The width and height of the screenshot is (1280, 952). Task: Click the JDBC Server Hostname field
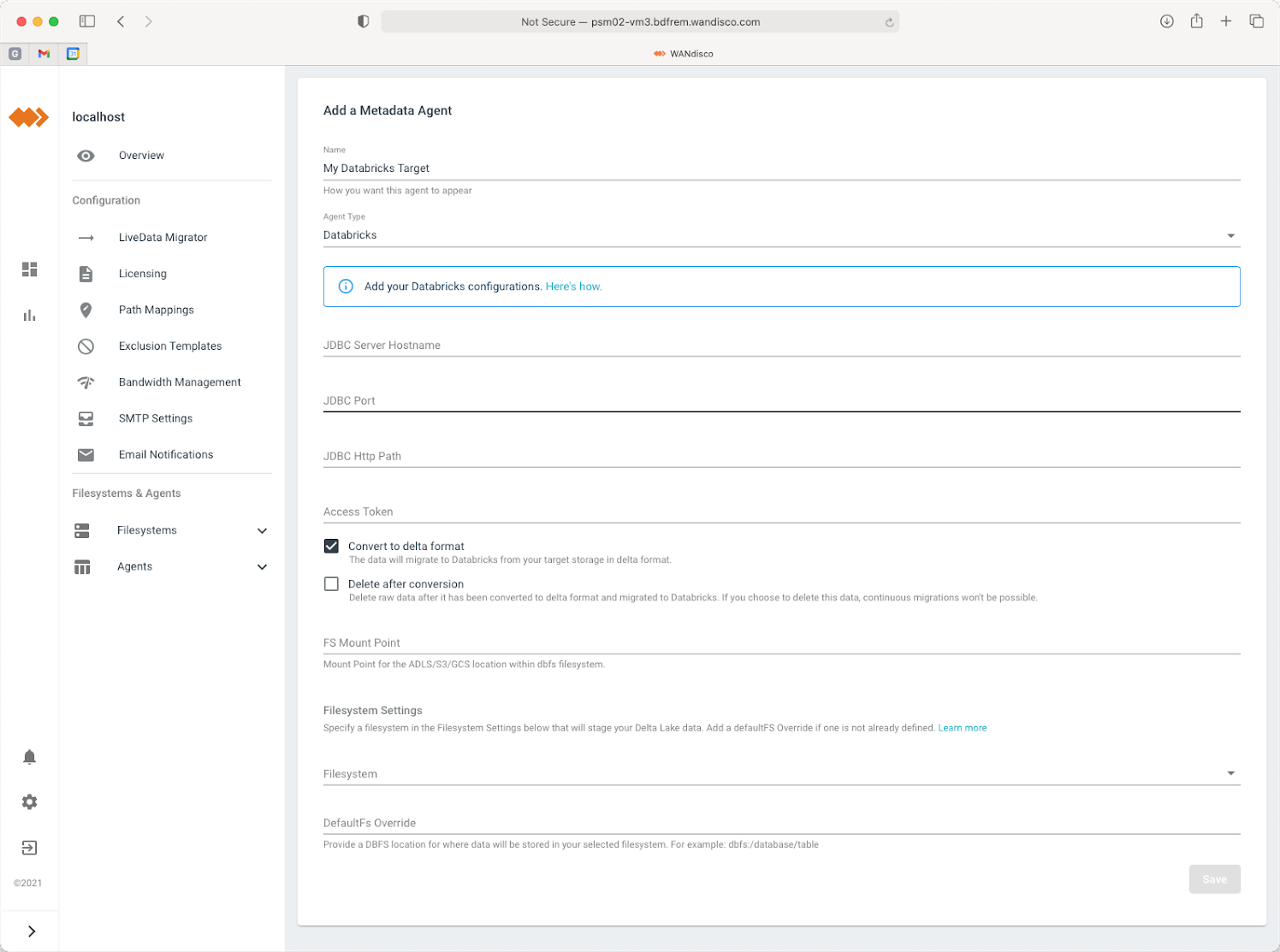780,346
